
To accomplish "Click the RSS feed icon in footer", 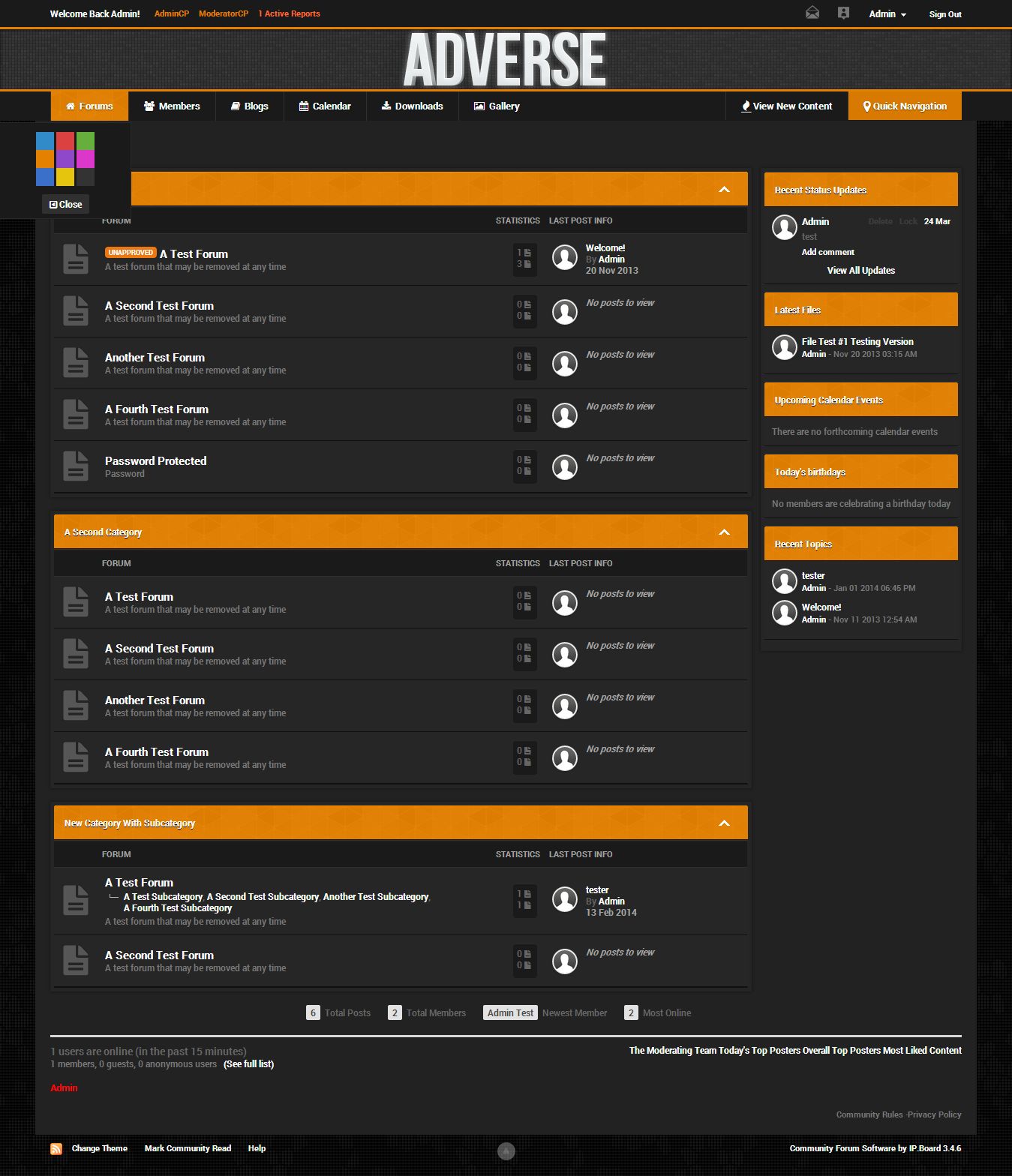I will pyautogui.click(x=56, y=1148).
